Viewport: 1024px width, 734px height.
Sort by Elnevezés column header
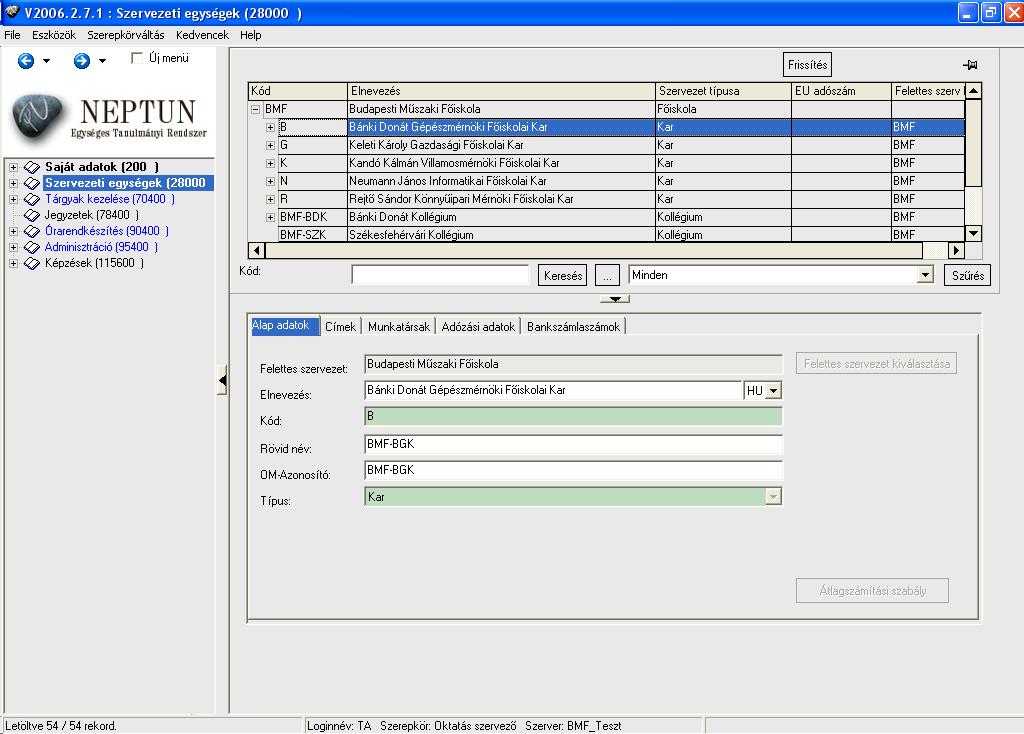501,91
